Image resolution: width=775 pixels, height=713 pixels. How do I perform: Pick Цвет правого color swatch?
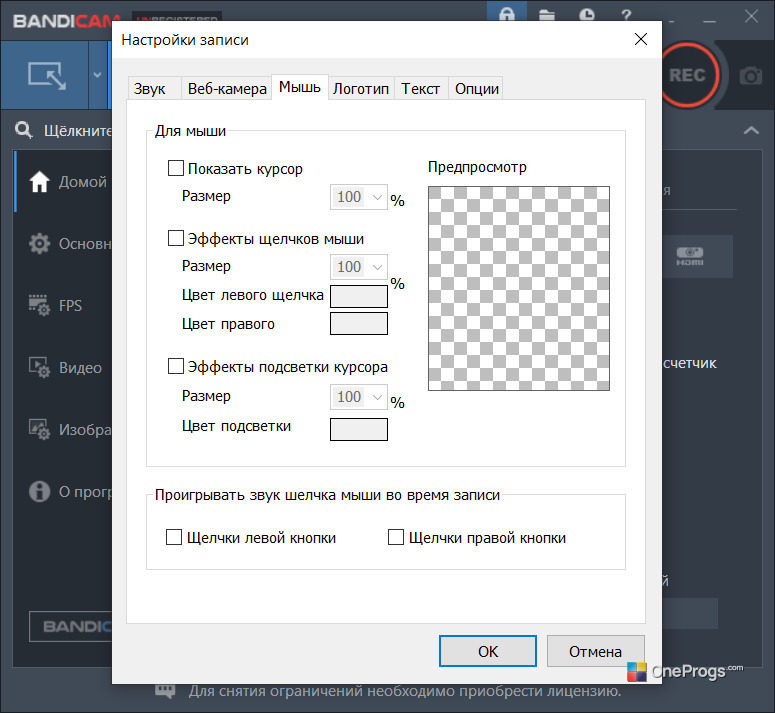(359, 324)
